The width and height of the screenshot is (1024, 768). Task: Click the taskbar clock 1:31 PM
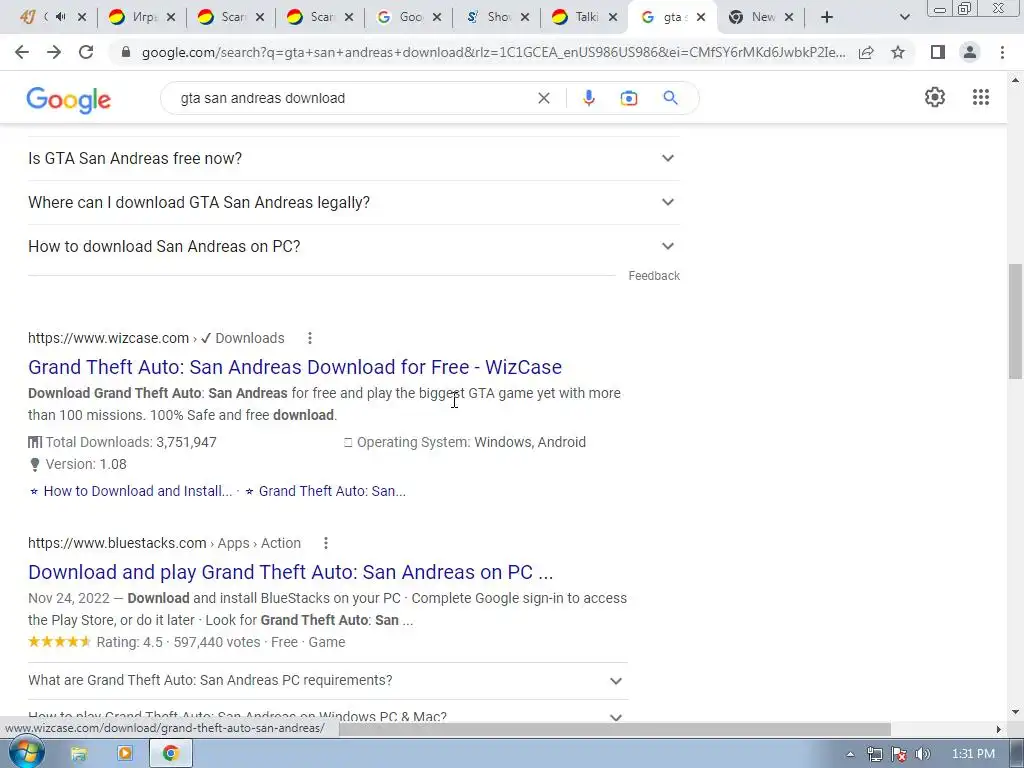click(x=972, y=754)
